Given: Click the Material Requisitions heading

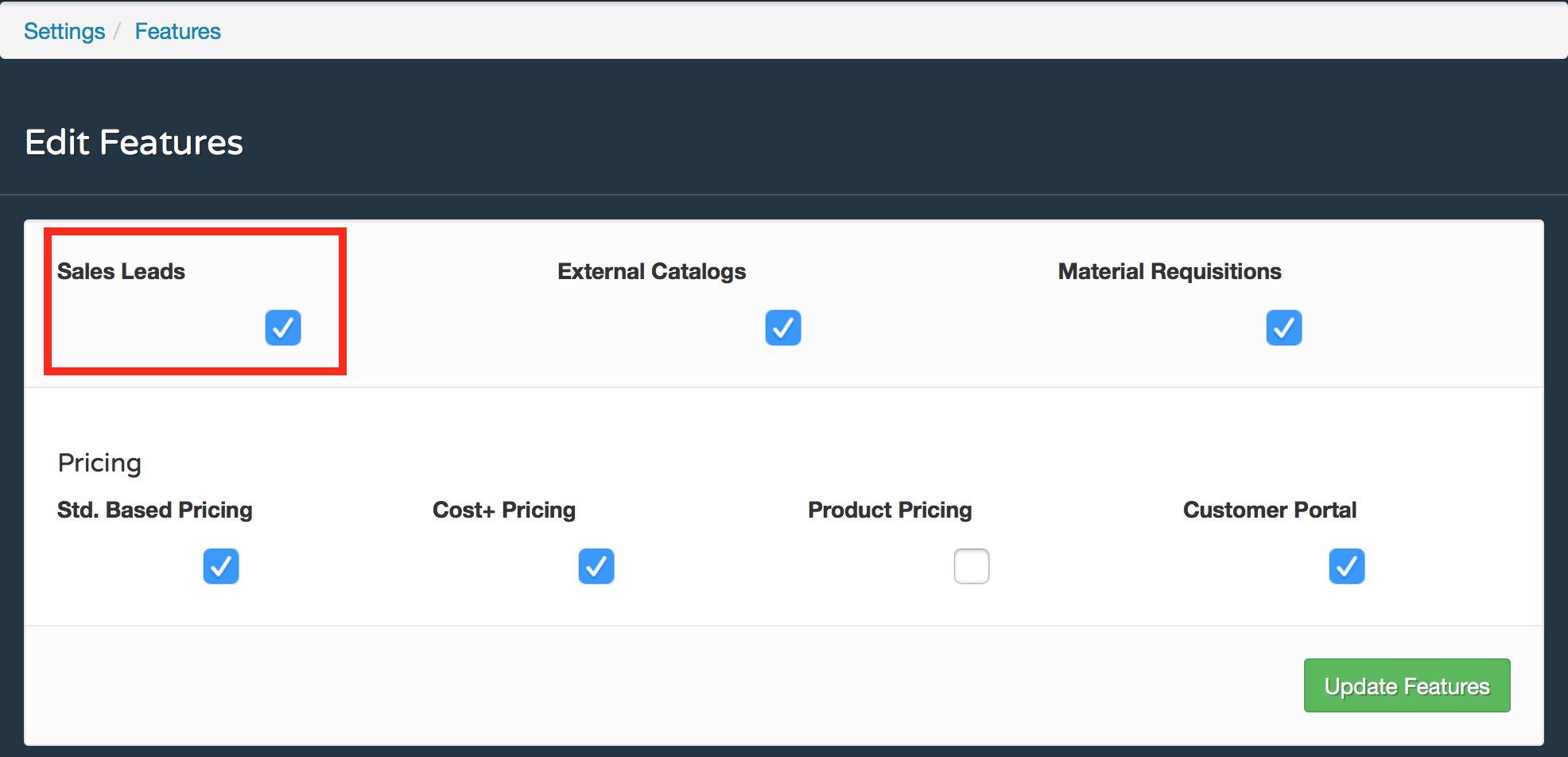Looking at the screenshot, I should (x=1169, y=271).
